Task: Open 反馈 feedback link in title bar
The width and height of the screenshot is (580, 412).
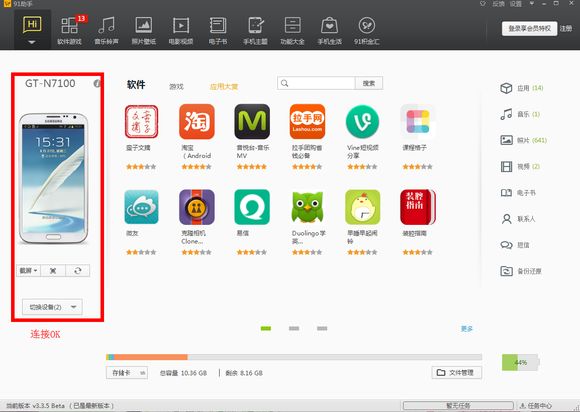Action: coord(498,4)
